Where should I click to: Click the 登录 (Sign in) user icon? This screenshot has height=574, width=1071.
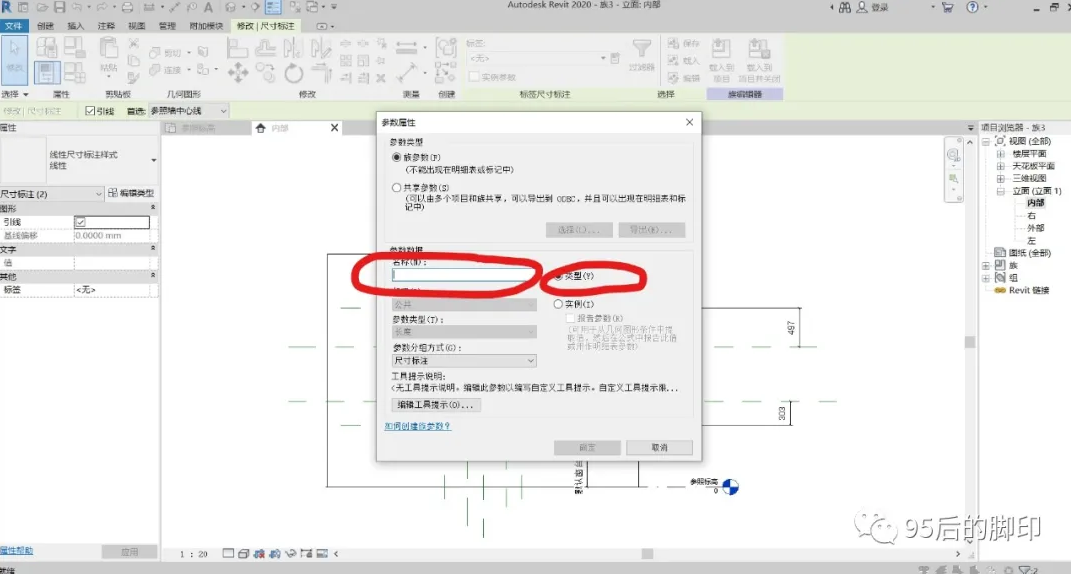click(x=862, y=8)
